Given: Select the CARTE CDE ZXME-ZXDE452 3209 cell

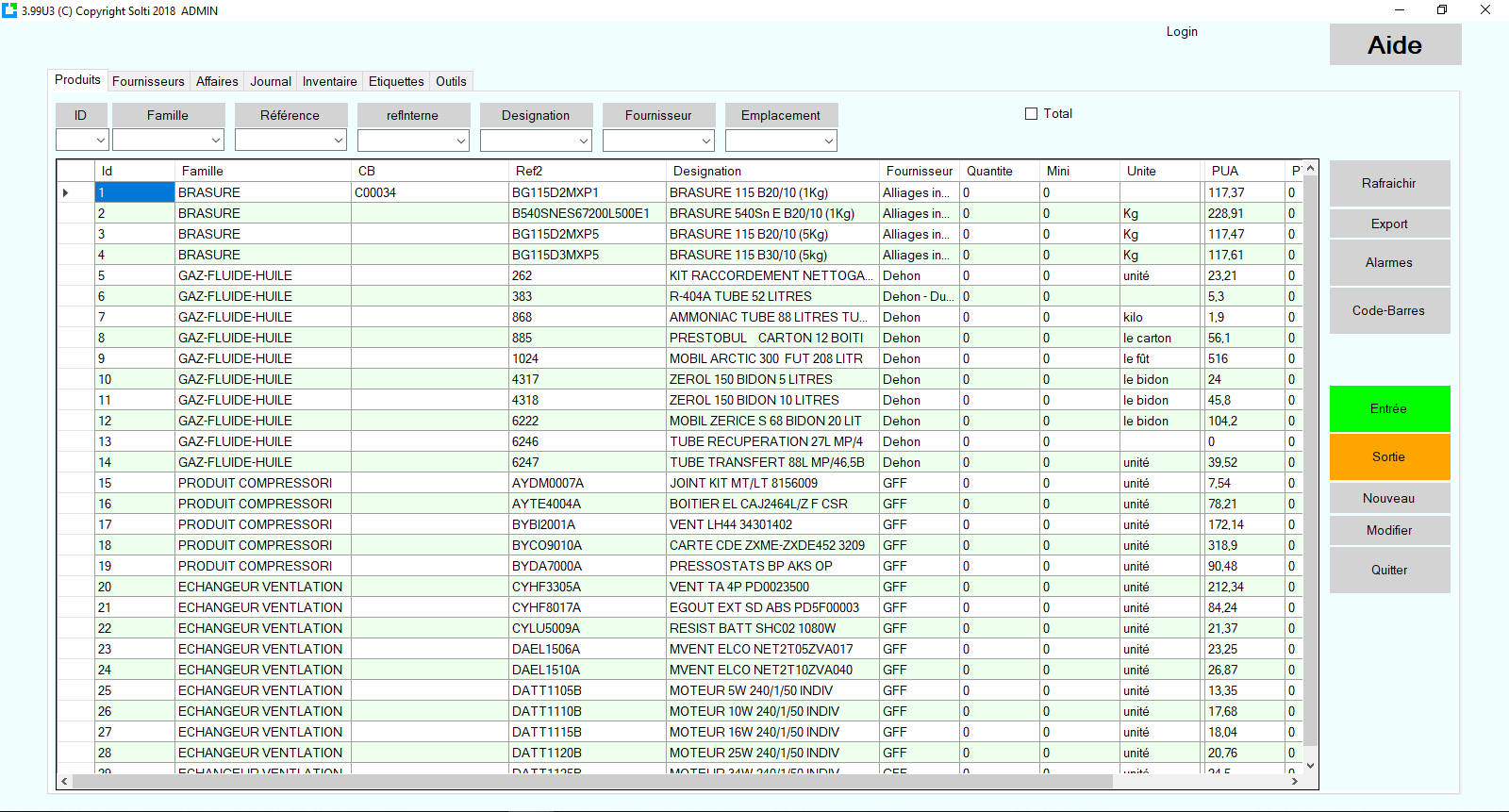Looking at the screenshot, I should coord(773,545).
